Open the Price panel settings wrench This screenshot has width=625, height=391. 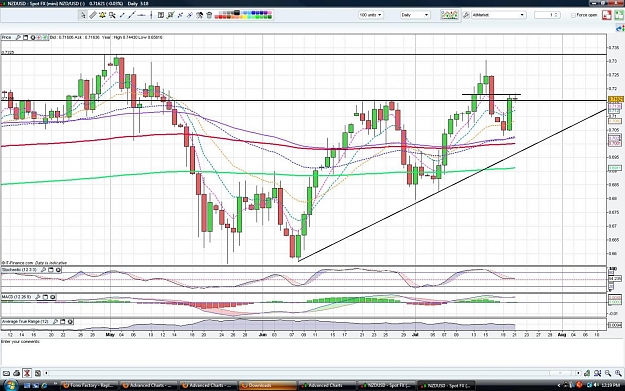click(x=18, y=37)
